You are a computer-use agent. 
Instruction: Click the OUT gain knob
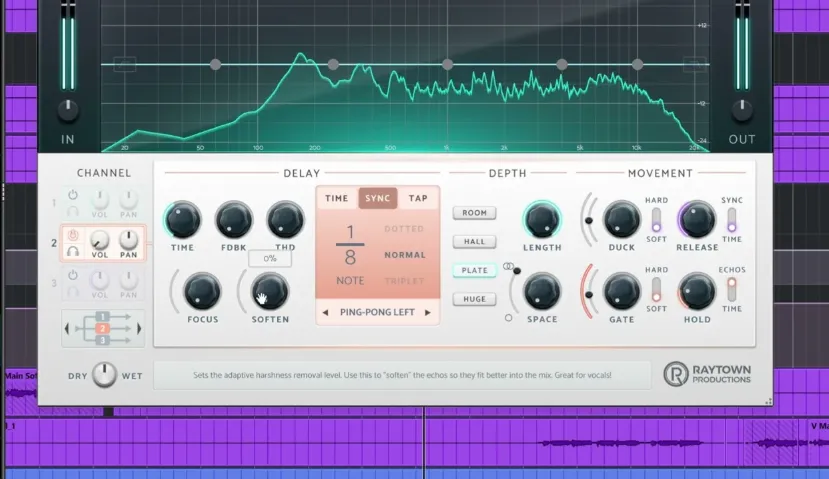(x=742, y=109)
